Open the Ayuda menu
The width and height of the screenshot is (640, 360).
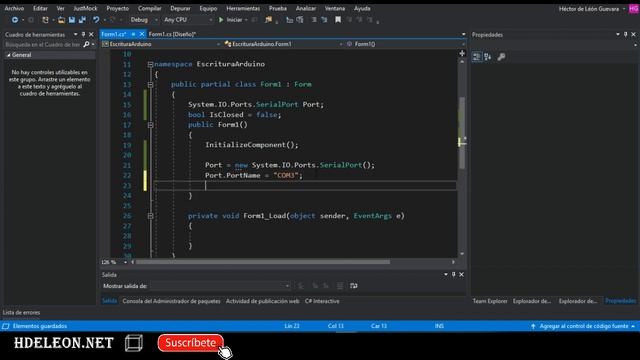[x=362, y=8]
